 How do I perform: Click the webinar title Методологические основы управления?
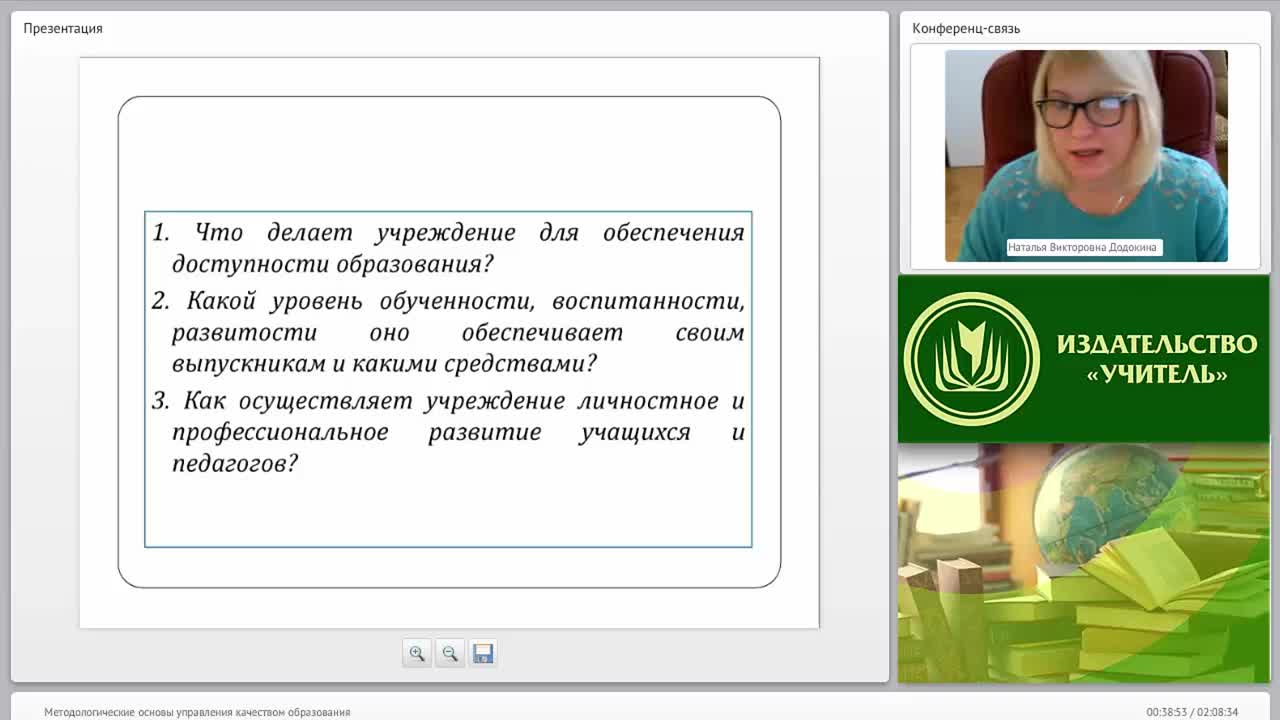[x=197, y=712]
